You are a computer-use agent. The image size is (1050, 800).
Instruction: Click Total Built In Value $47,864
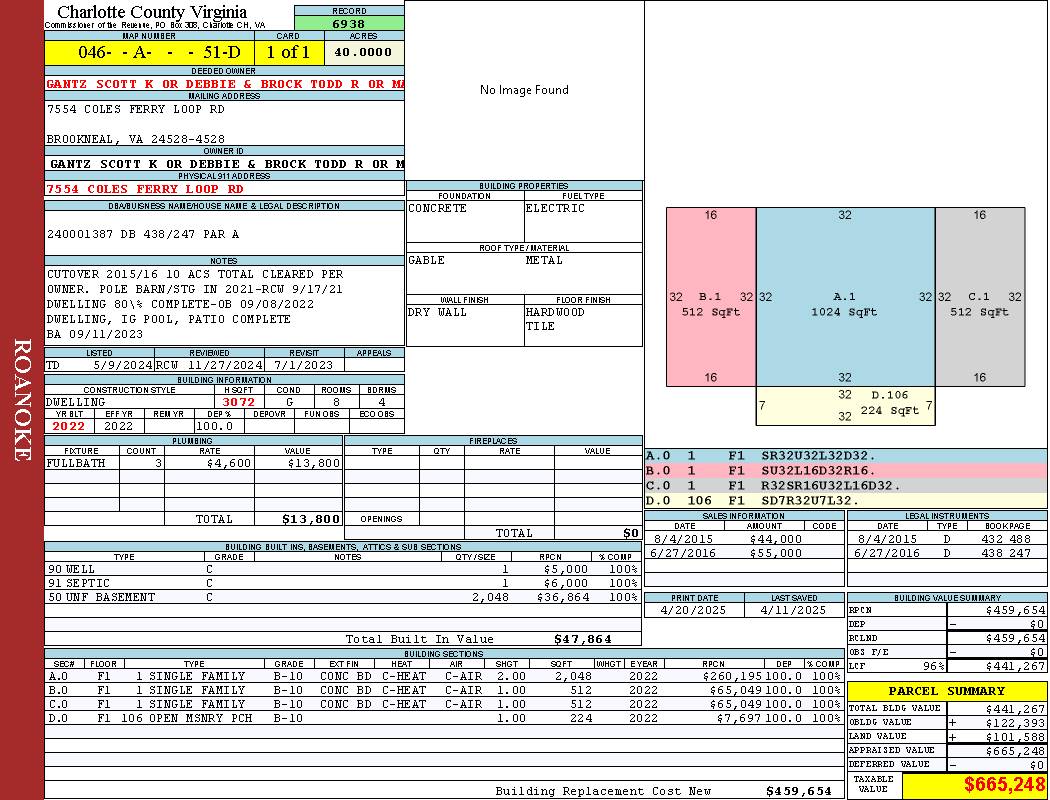click(583, 639)
